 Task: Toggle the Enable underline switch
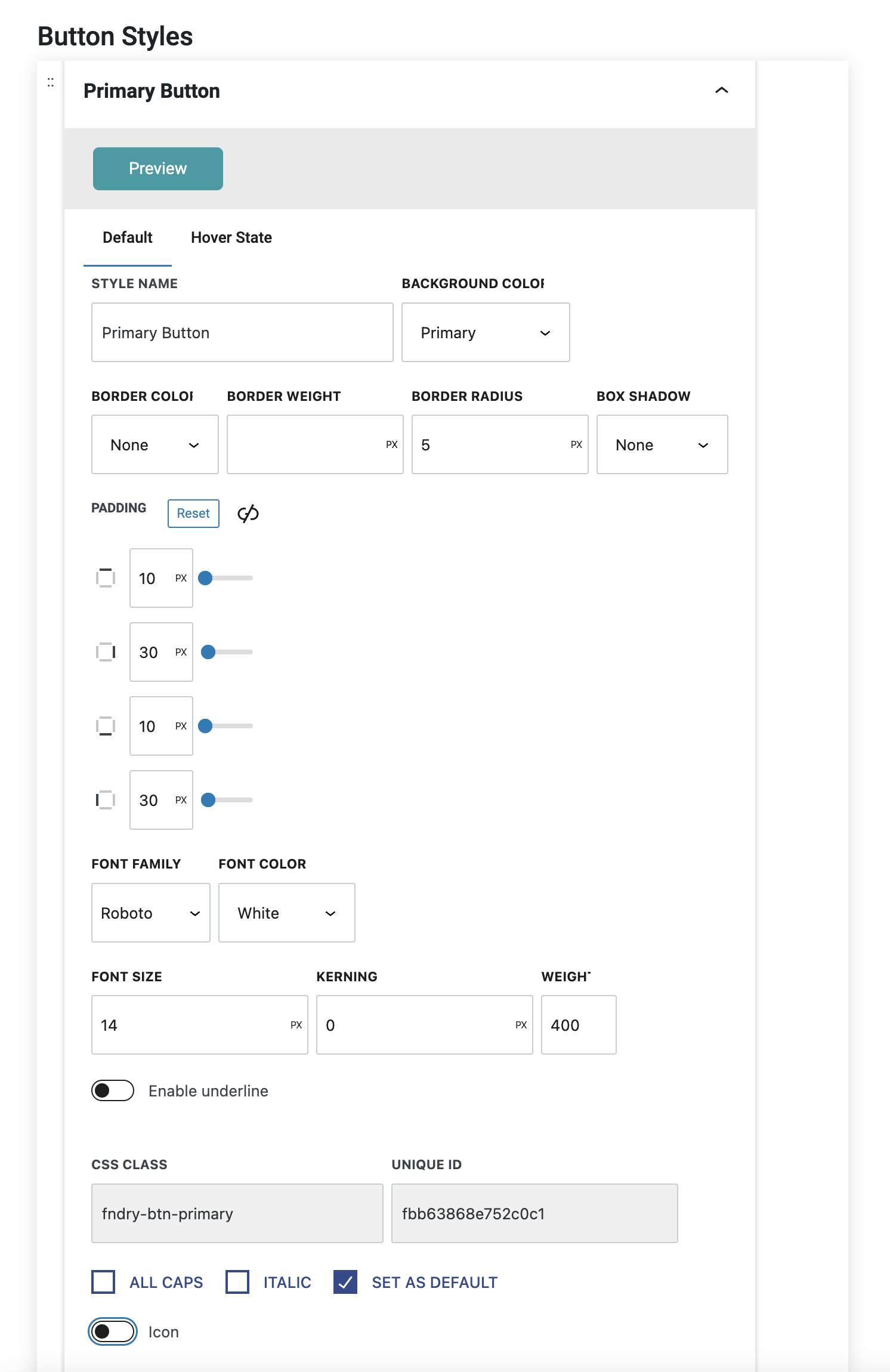tap(113, 1090)
